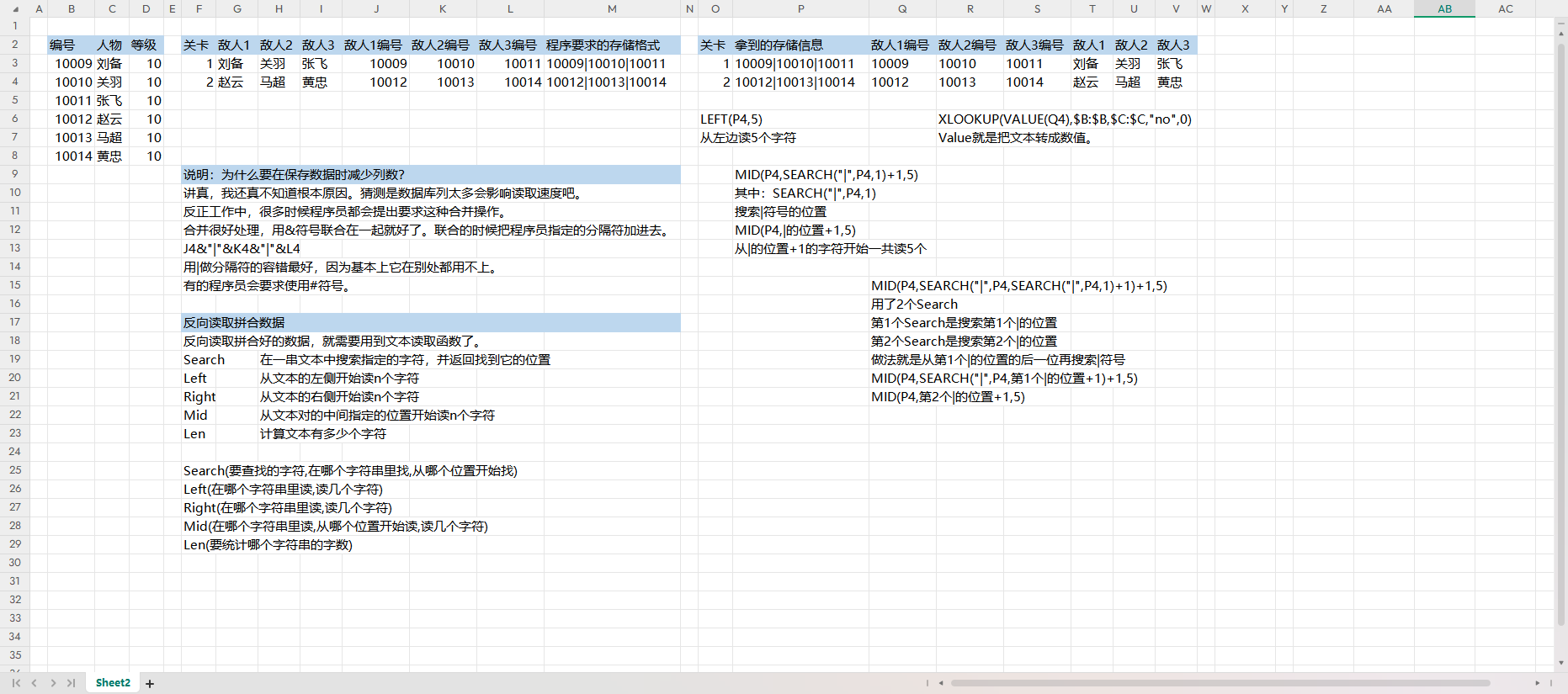Select the 拿到的存储信息 header cell

[x=800, y=45]
